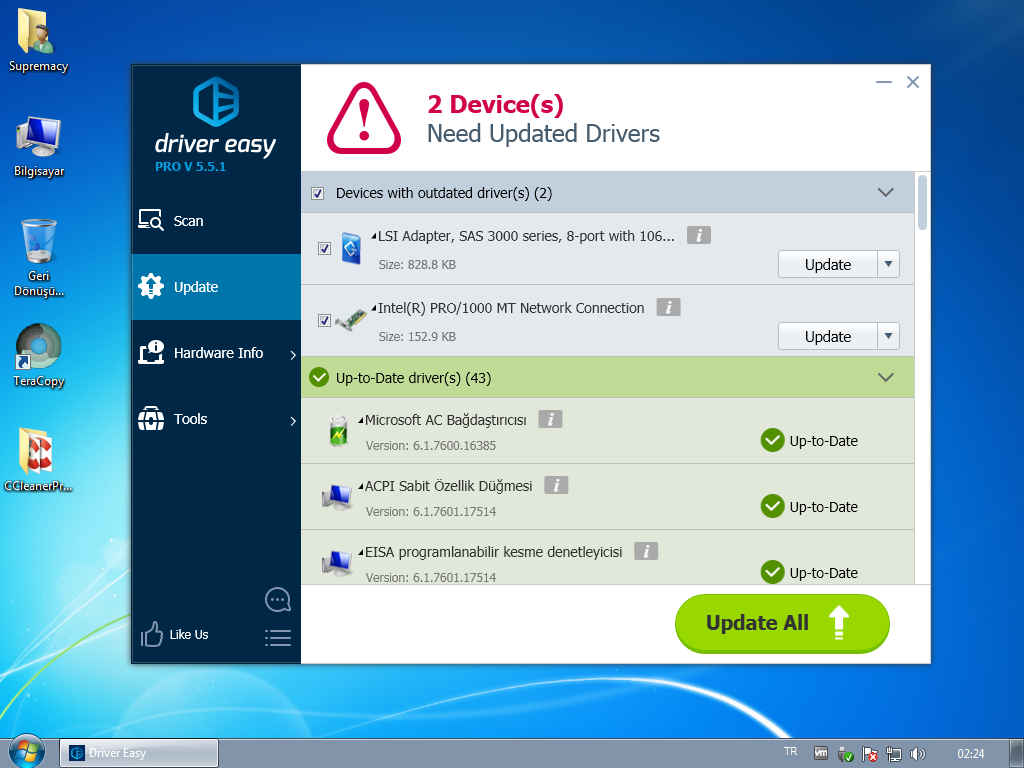Open the list menu icon near Like Us
This screenshot has height=768, width=1024.
[x=278, y=637]
